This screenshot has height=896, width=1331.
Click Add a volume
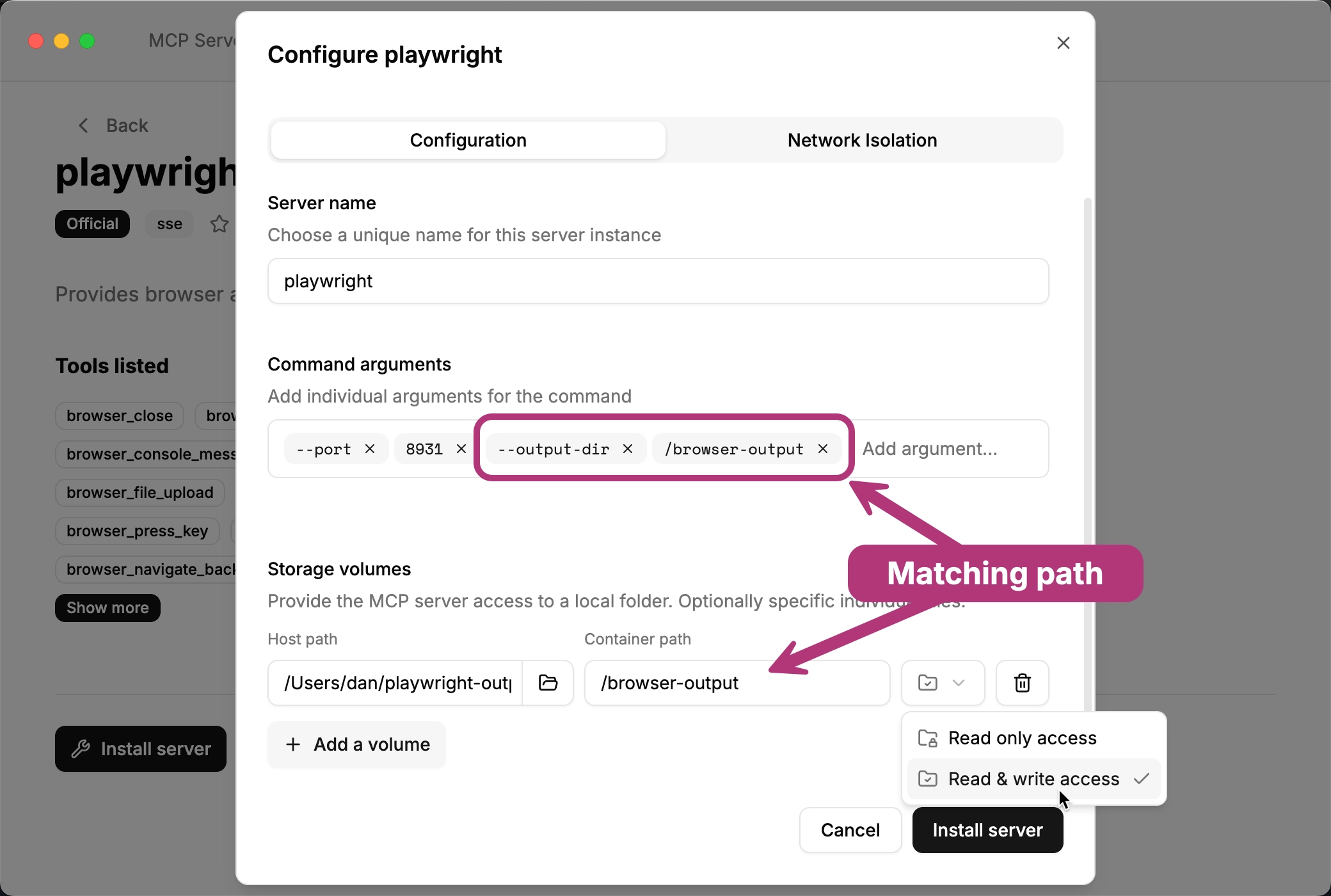(356, 744)
